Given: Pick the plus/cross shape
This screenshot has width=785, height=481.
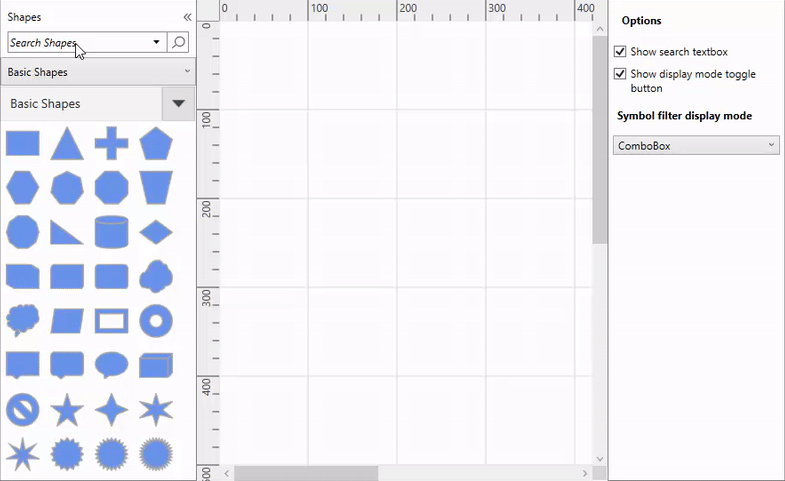Looking at the screenshot, I should pos(111,144).
